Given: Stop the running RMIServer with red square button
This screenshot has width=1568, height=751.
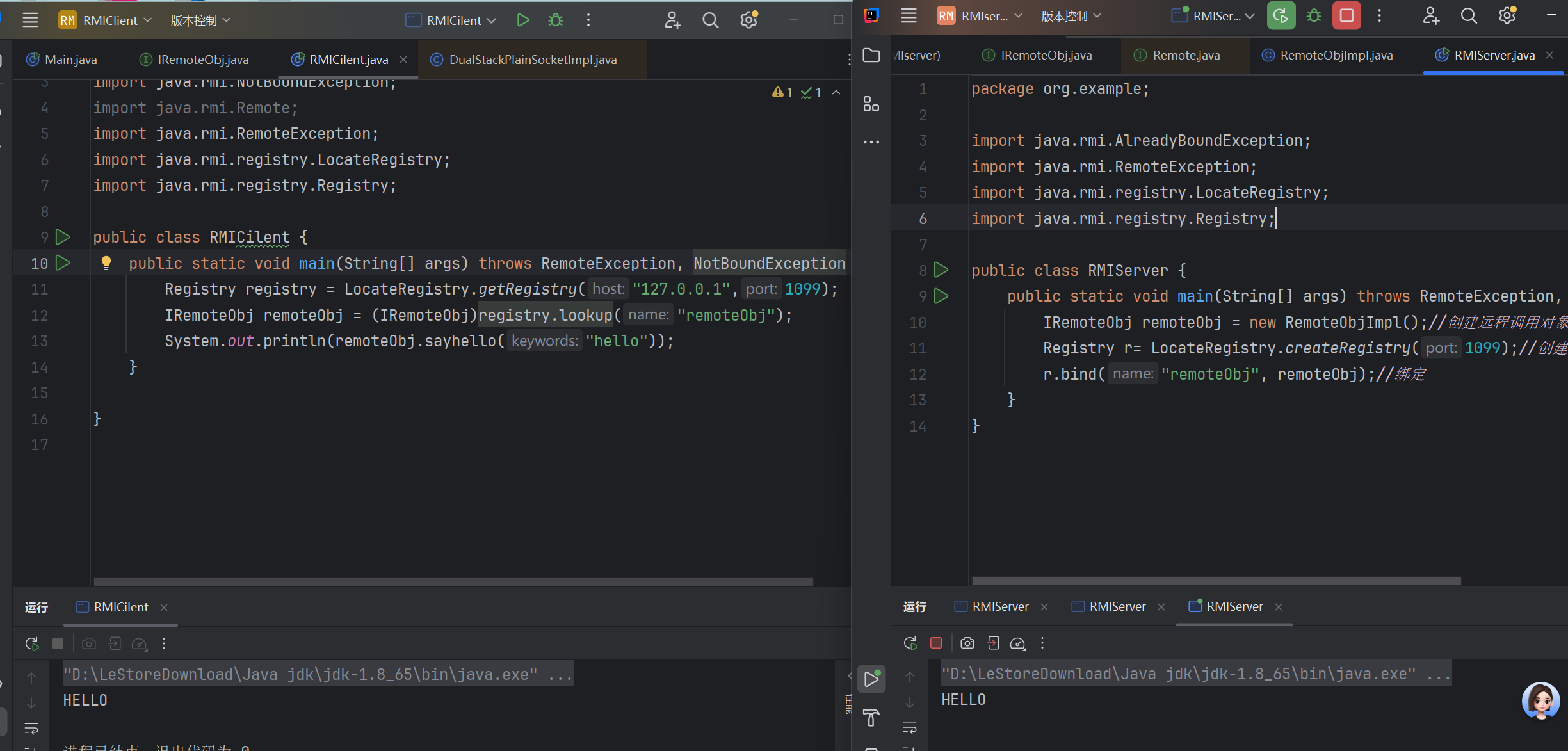Looking at the screenshot, I should (x=1346, y=16).
